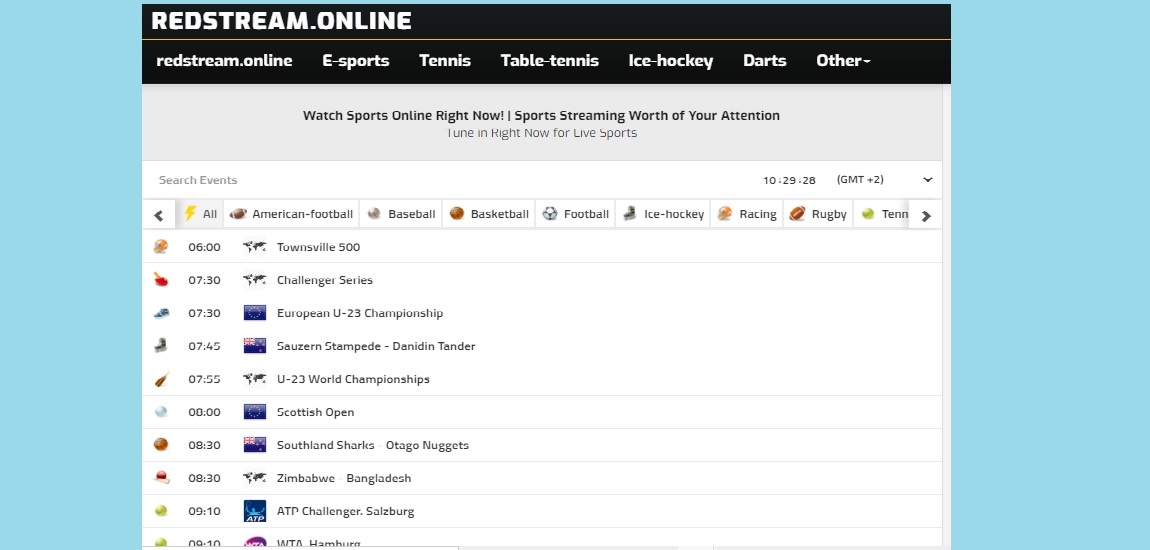Click racing helmet icon on Townsville row
1150x550 pixels.
[x=161, y=246]
